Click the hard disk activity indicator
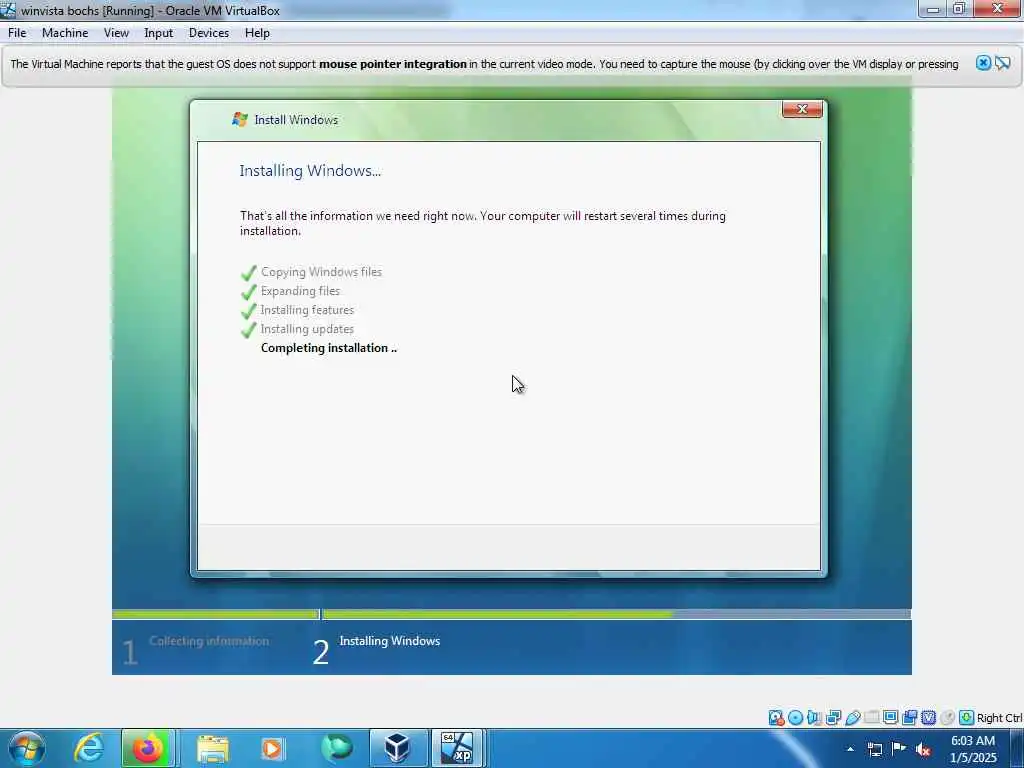 [776, 718]
